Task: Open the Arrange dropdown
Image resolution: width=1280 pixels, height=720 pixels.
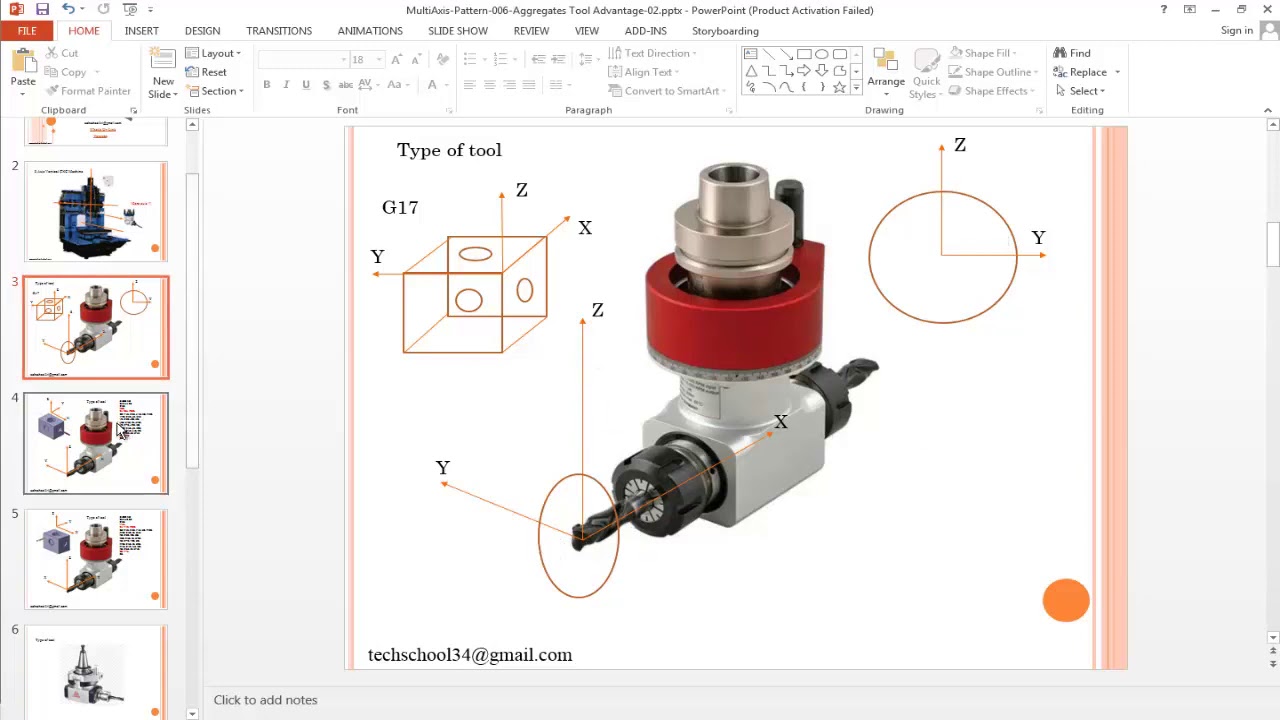Action: point(886,72)
